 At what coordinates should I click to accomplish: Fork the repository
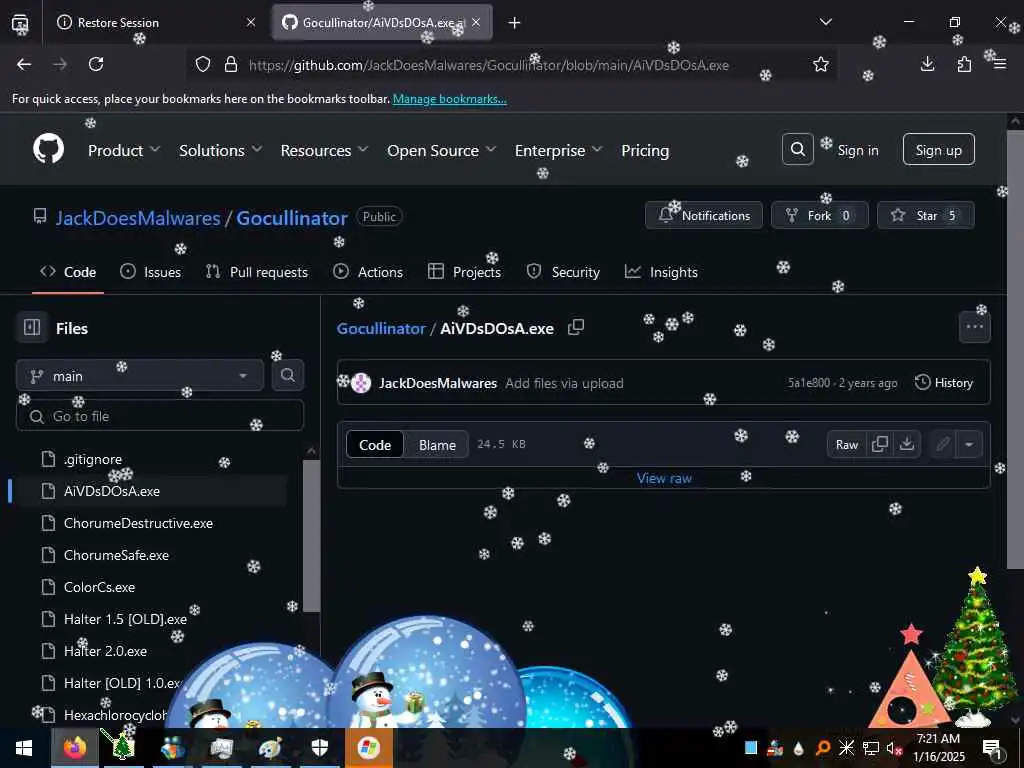pyautogui.click(x=820, y=215)
